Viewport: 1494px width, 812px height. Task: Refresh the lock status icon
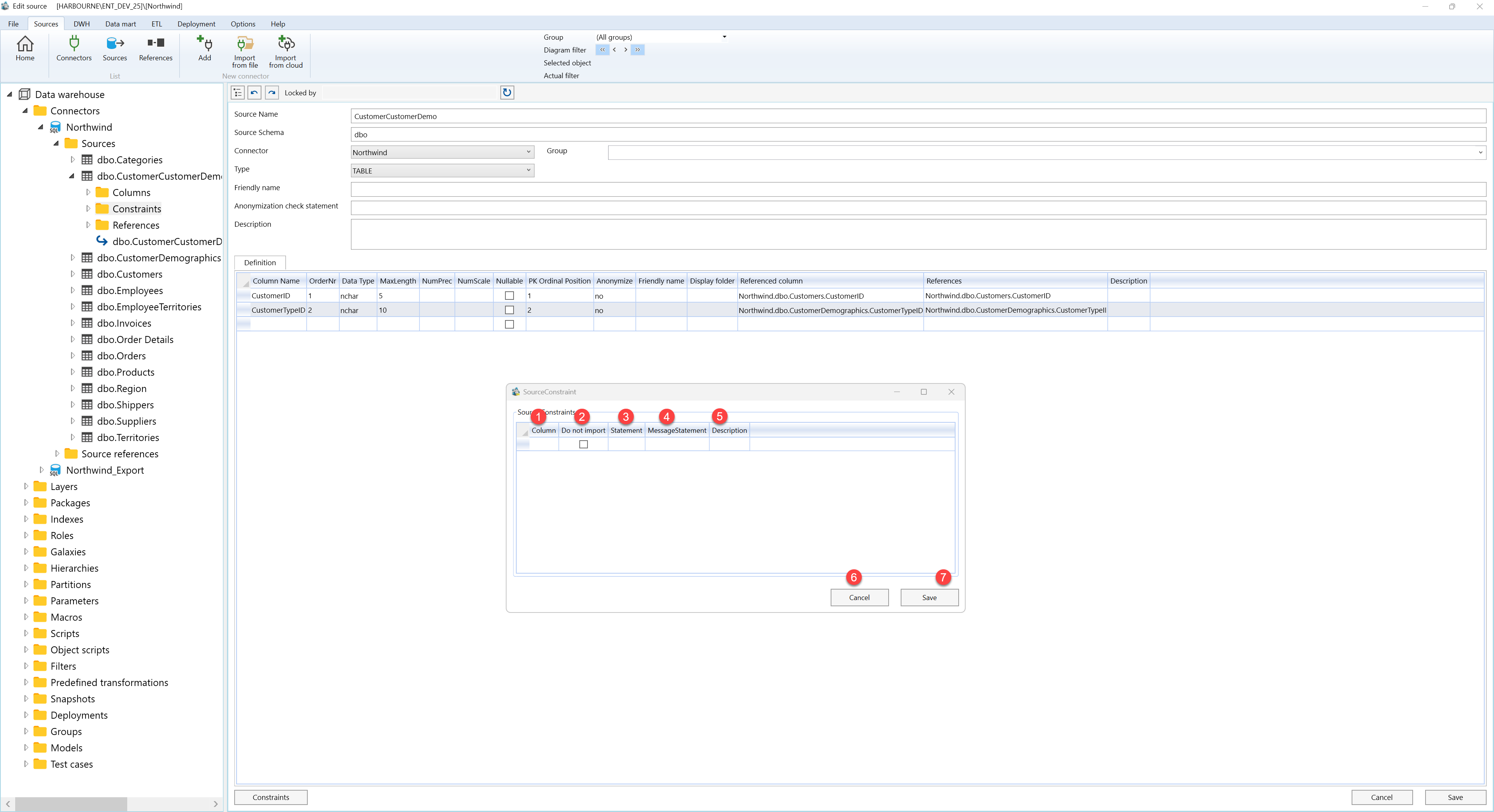[507, 93]
